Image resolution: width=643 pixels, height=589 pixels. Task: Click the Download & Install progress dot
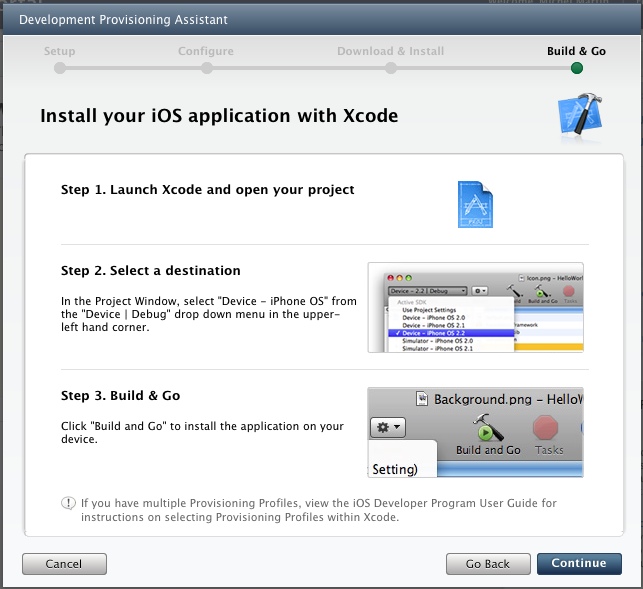coord(391,68)
